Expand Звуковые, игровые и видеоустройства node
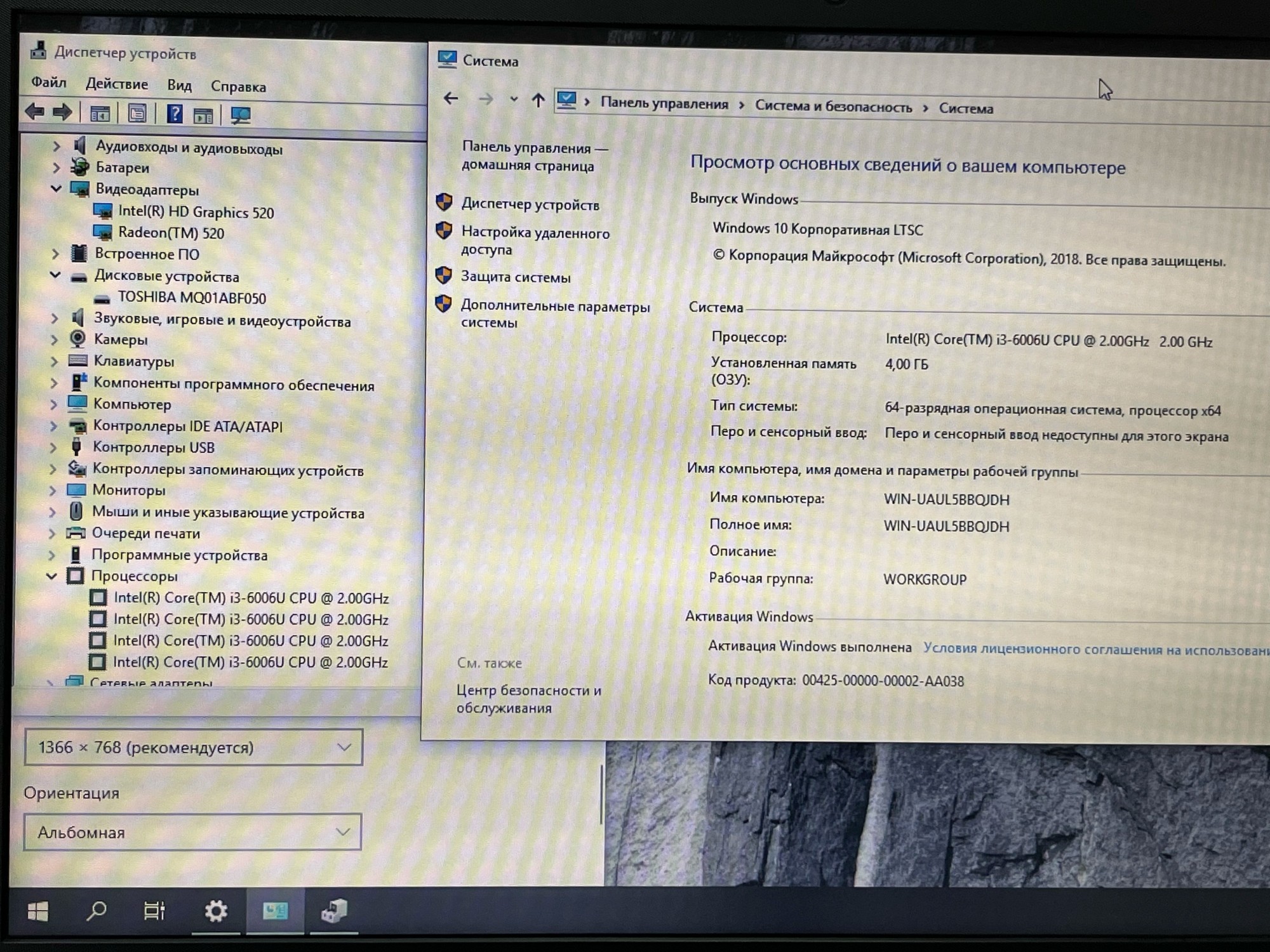This screenshot has width=1270, height=952. click(55, 318)
